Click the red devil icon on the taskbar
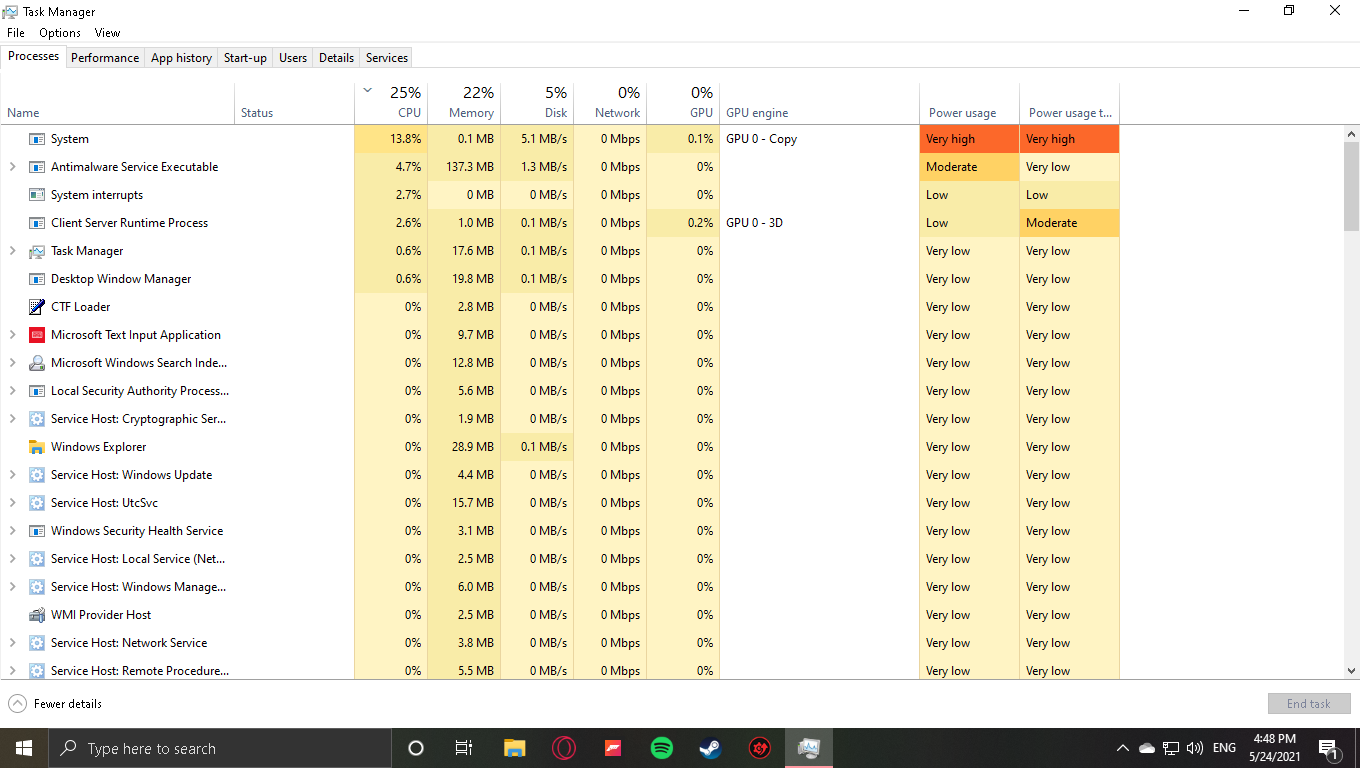The height and width of the screenshot is (768, 1360). [760, 748]
